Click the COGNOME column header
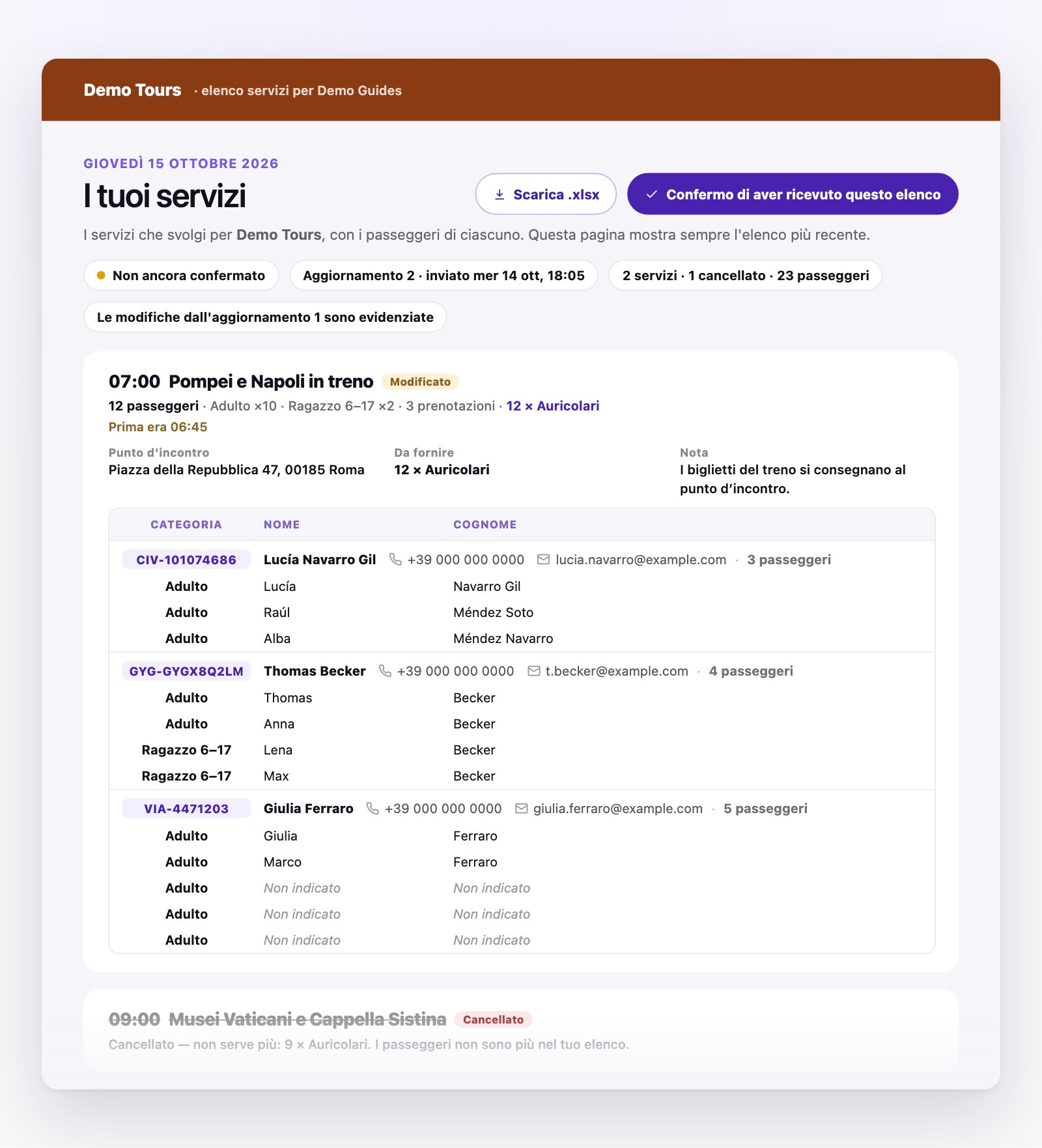Image resolution: width=1042 pixels, height=1148 pixels. point(485,524)
